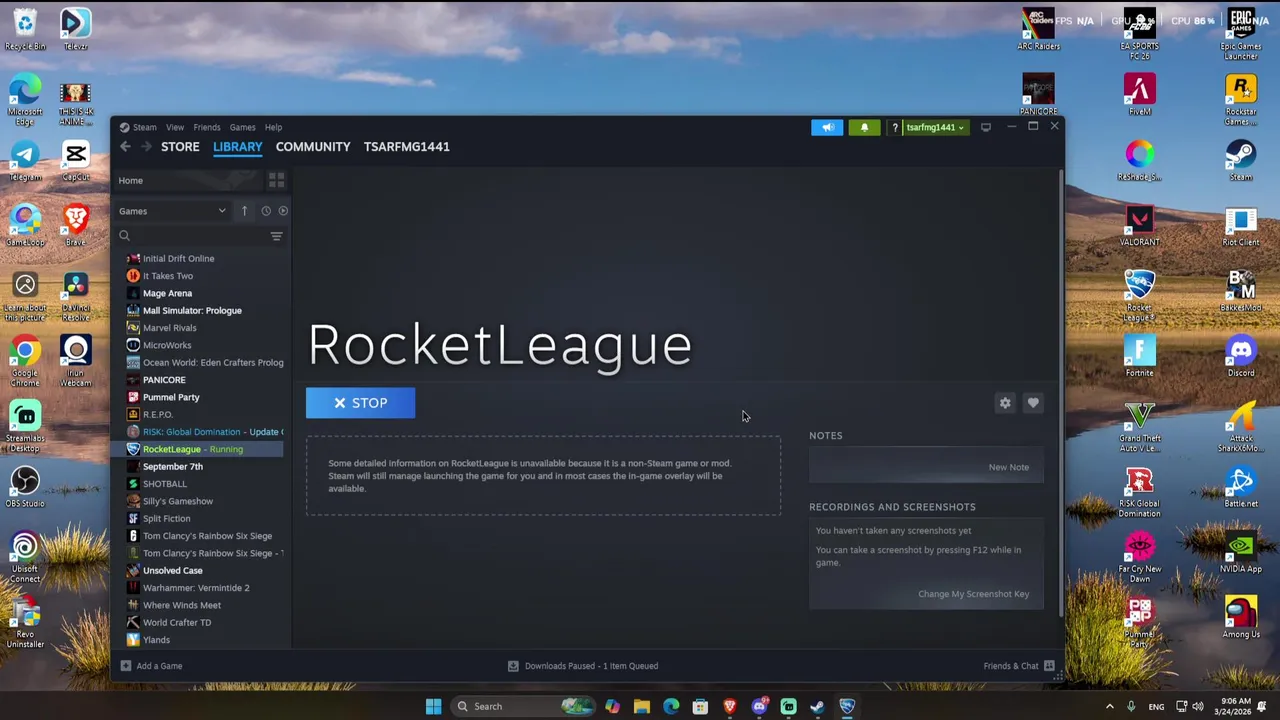This screenshot has height=720, width=1280.
Task: Open the Big Picture mode monitor icon
Action: pyautogui.click(x=985, y=127)
